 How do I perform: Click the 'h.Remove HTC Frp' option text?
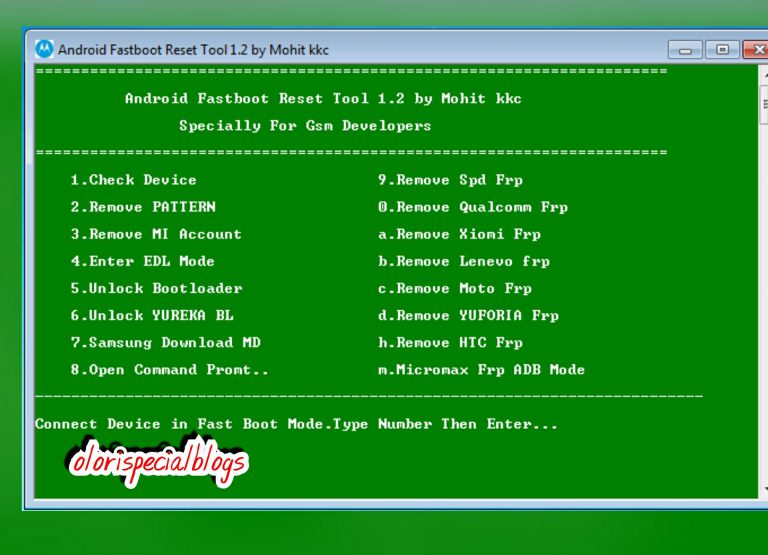click(x=450, y=342)
